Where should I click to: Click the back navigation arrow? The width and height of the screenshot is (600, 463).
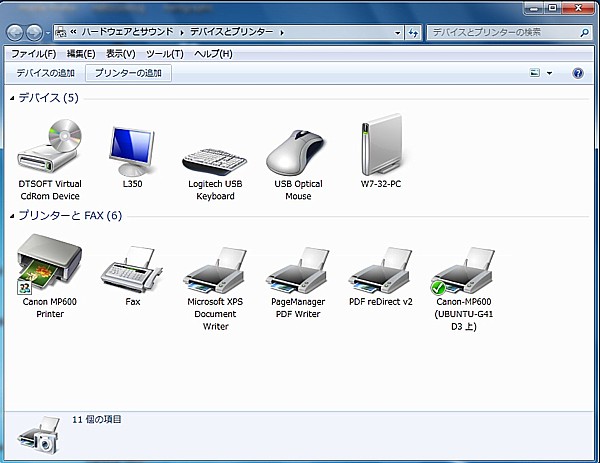point(15,33)
